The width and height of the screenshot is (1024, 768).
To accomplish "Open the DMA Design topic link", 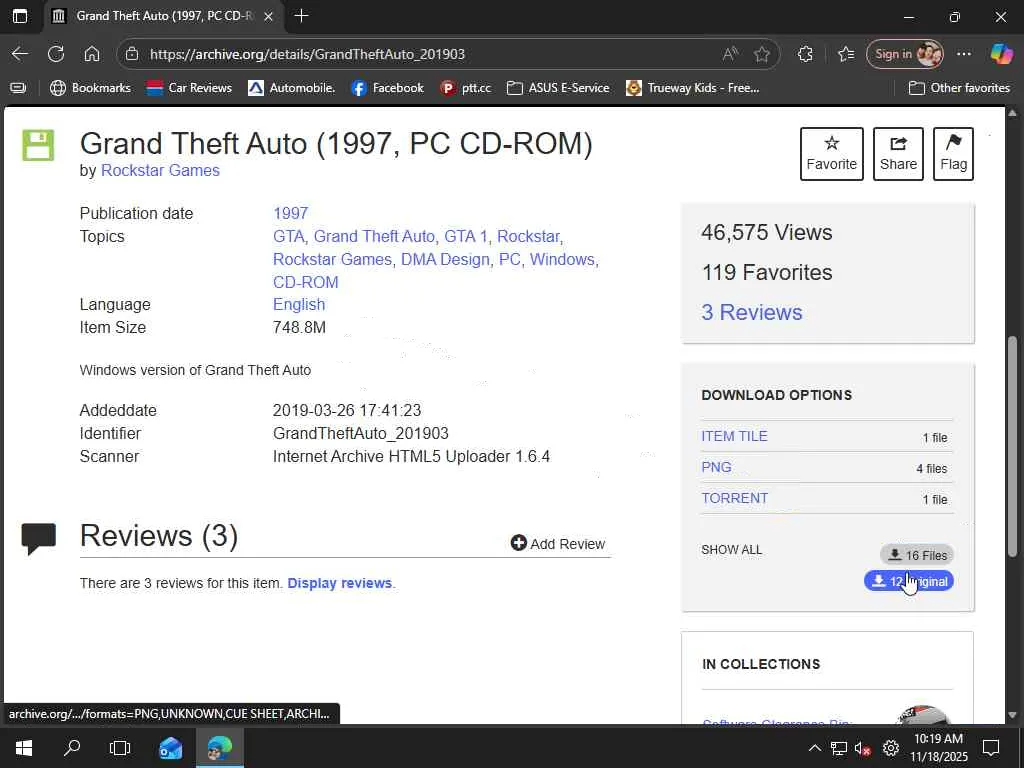I will 445,259.
